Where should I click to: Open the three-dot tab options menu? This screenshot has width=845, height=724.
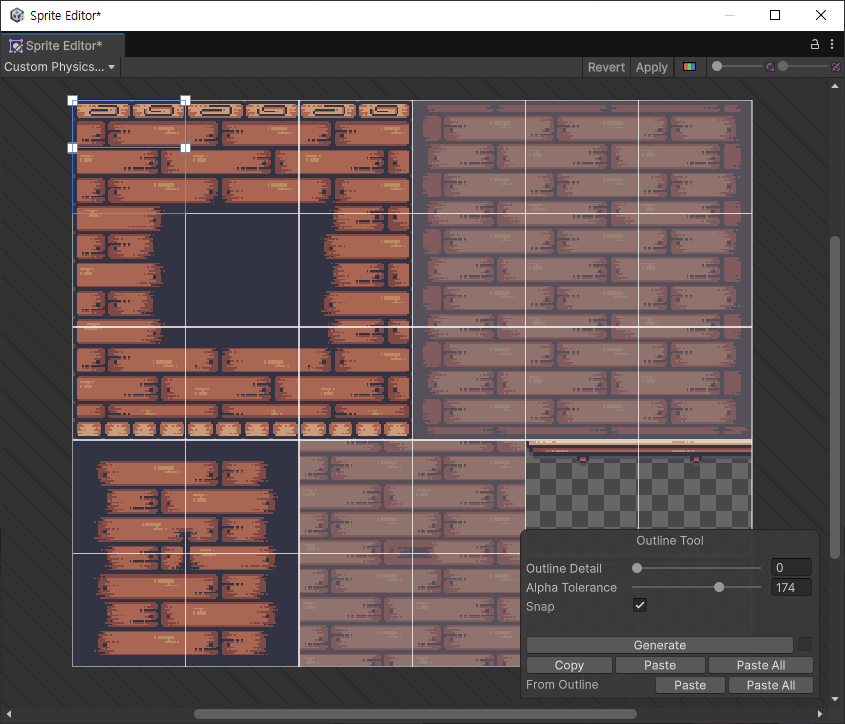[832, 45]
